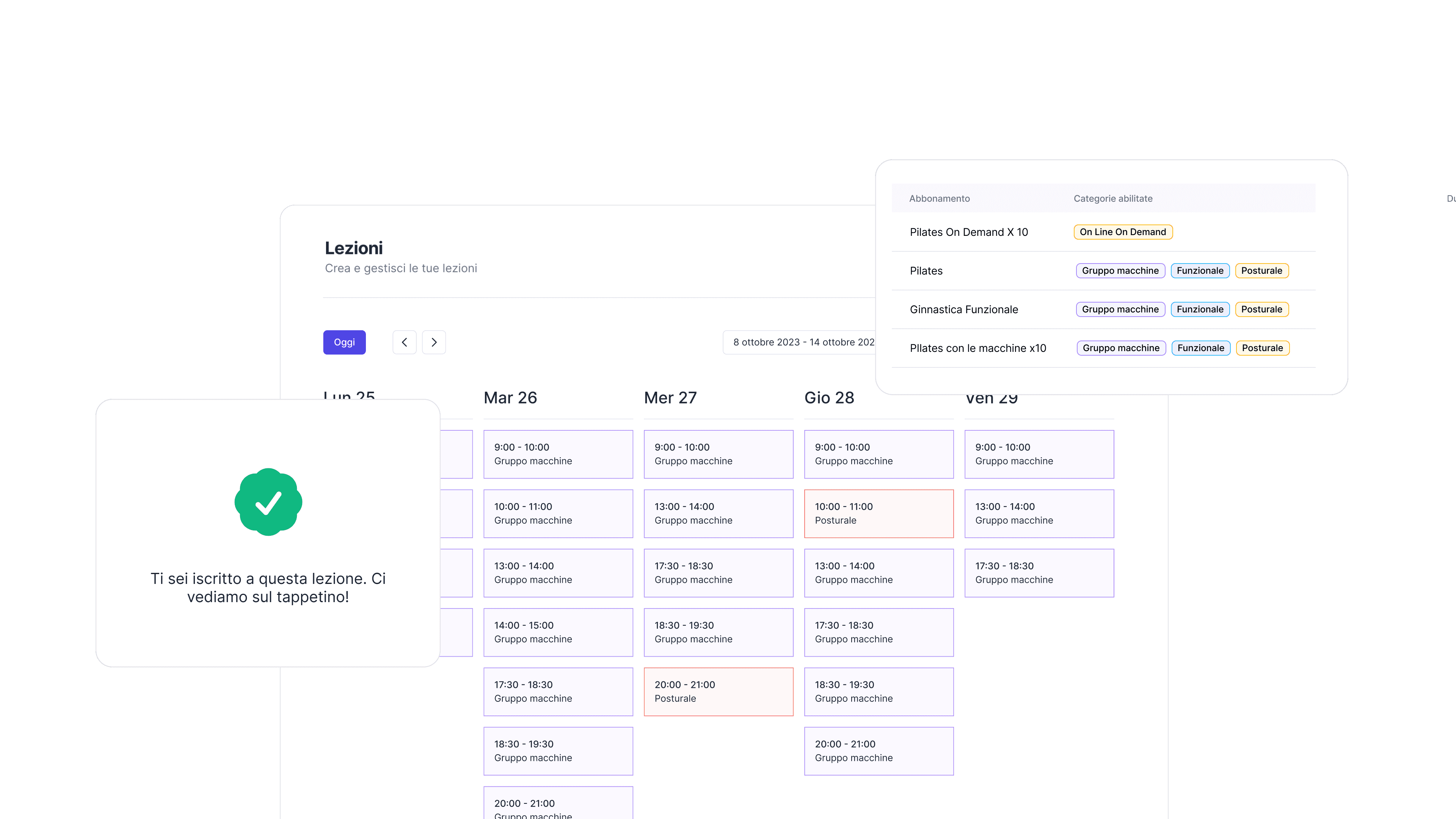Open Gio 28 lesson at 20:00 - 21:00
Screen dimensions: 1456x819
tap(879, 751)
